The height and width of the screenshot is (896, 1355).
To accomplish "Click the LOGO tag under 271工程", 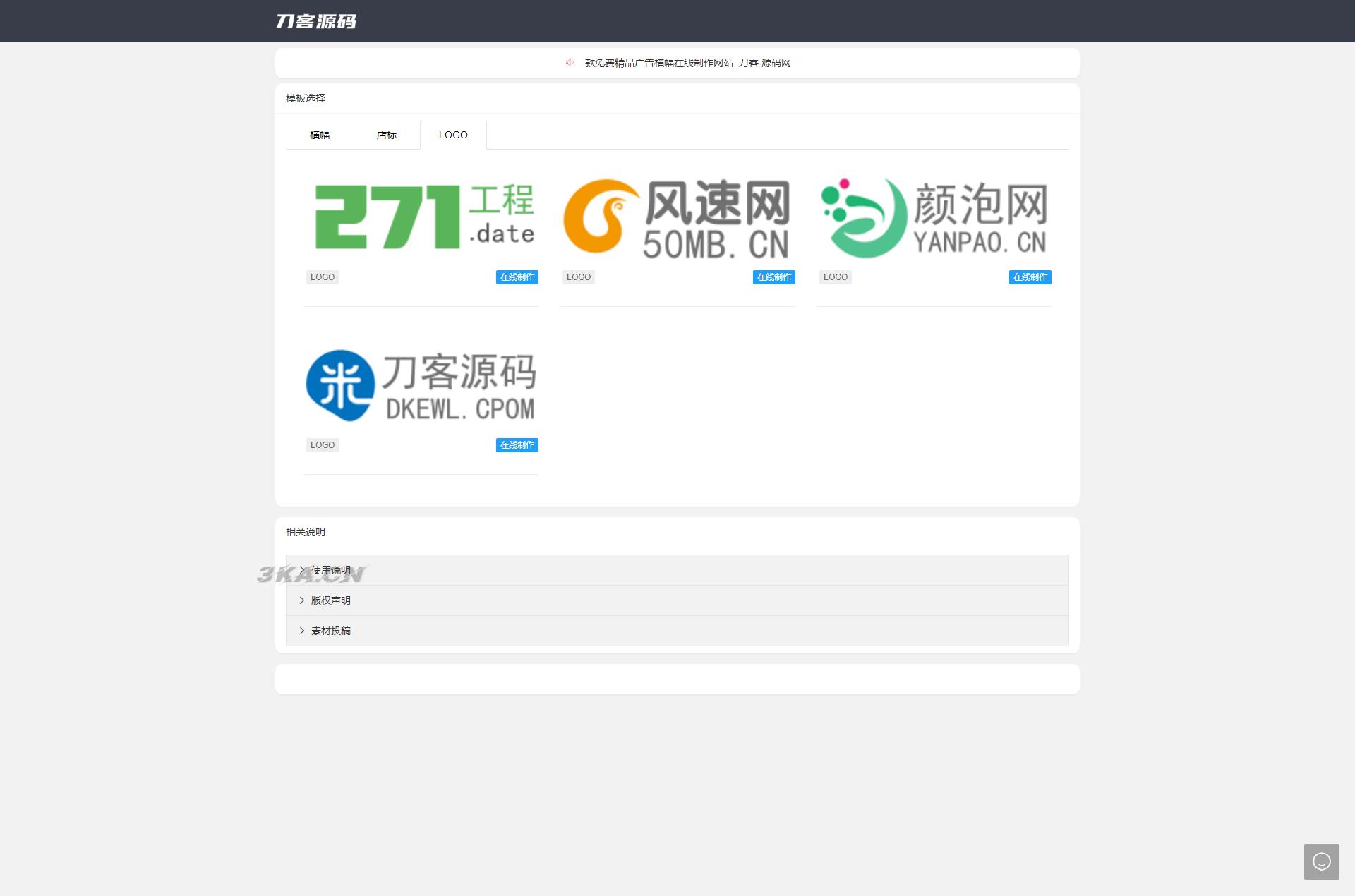I will [x=323, y=277].
